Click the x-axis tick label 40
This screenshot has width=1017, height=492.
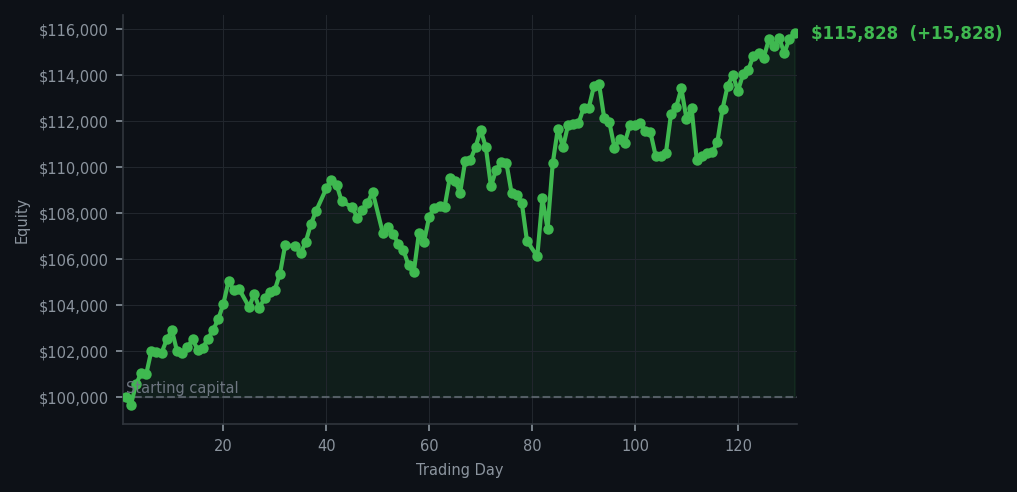point(326,446)
